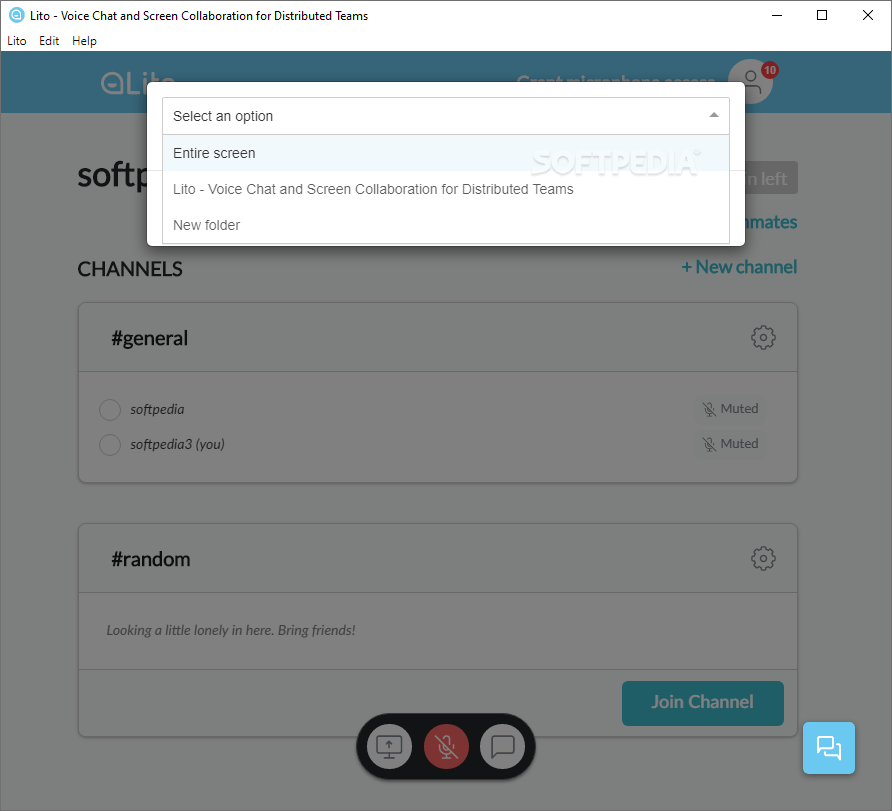Click the softpedia3 (you) member name
892x811 pixels.
coord(177,444)
